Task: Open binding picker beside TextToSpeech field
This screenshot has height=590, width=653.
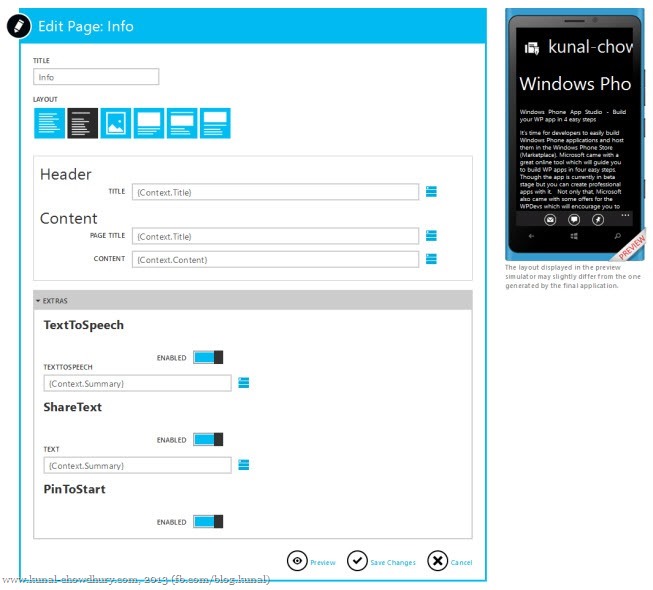Action: pyautogui.click(x=243, y=382)
